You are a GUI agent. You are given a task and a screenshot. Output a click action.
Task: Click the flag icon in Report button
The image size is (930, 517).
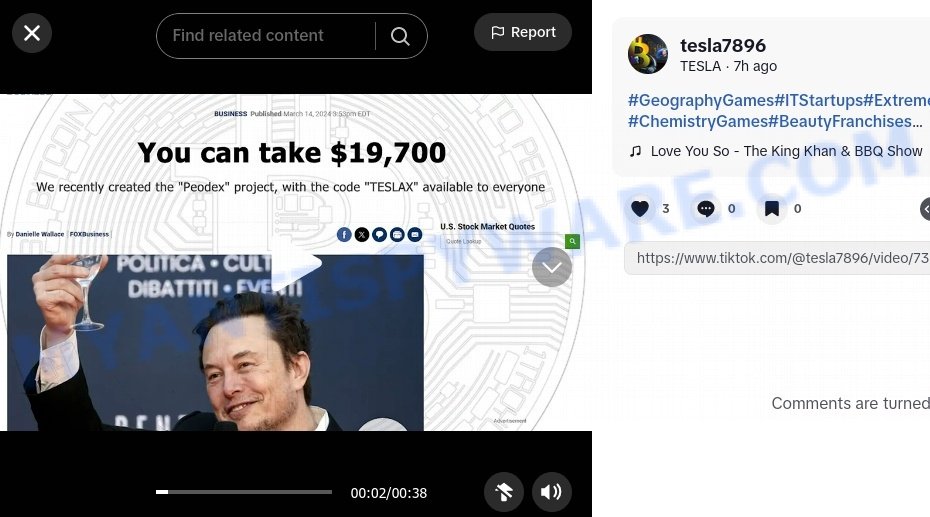pyautogui.click(x=498, y=32)
